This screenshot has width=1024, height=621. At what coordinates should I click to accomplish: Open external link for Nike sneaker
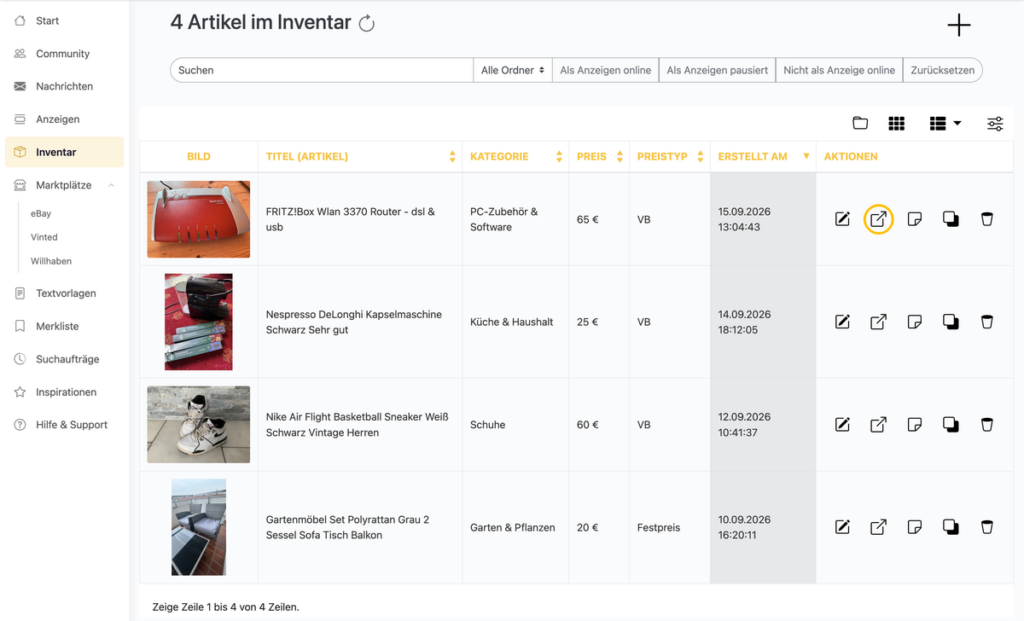[878, 424]
